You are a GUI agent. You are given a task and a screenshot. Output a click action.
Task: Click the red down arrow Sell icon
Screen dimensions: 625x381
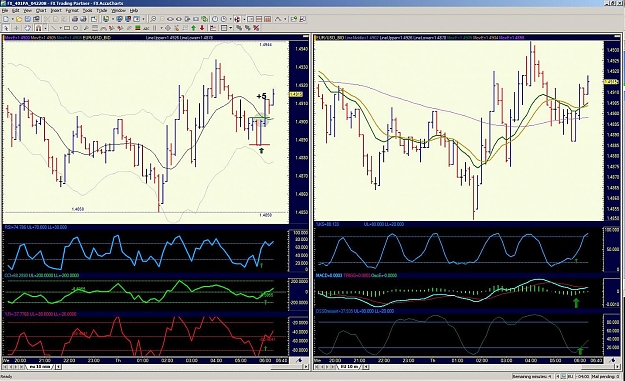(202, 28)
